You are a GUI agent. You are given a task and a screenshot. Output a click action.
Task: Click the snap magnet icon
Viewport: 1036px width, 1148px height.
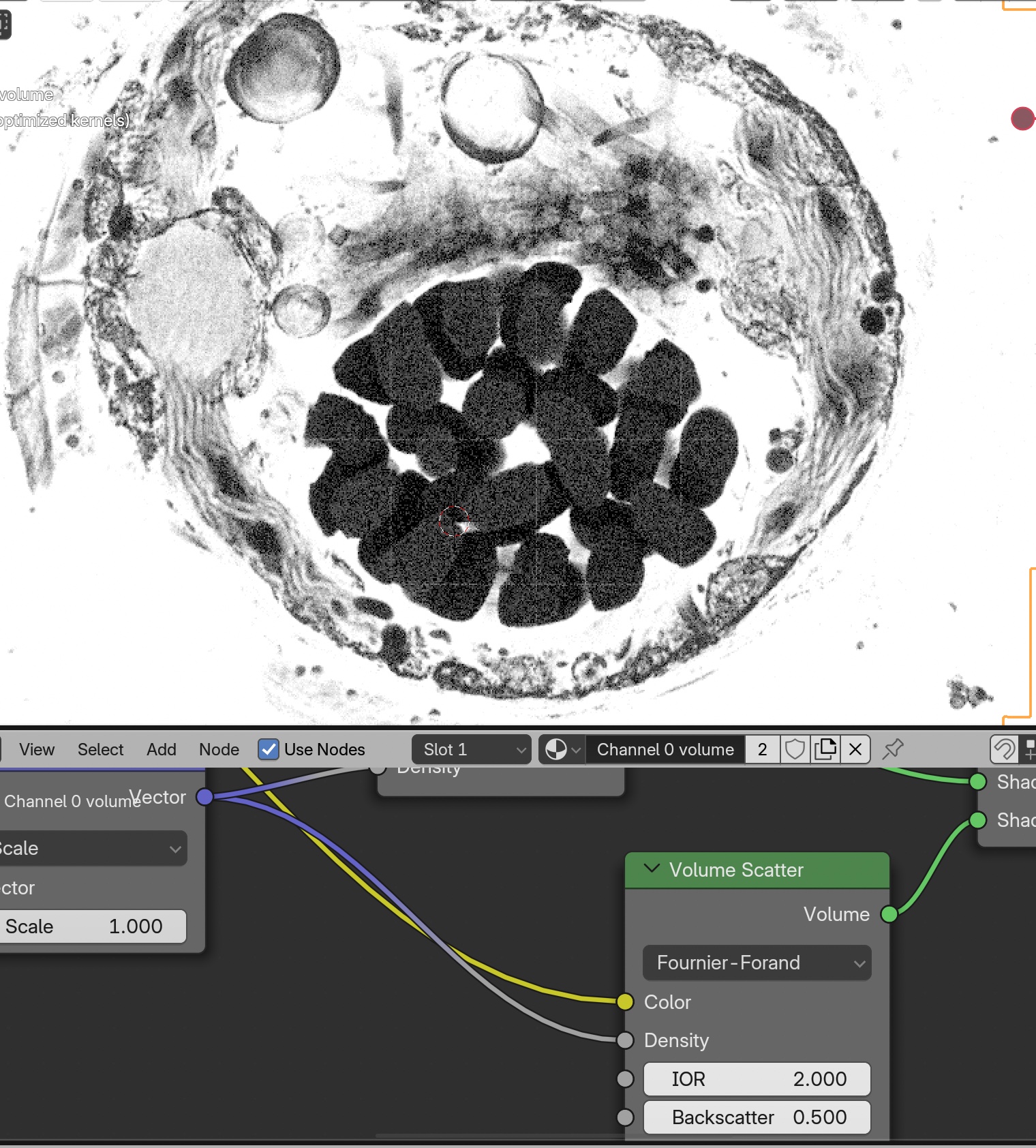[x=1003, y=750]
